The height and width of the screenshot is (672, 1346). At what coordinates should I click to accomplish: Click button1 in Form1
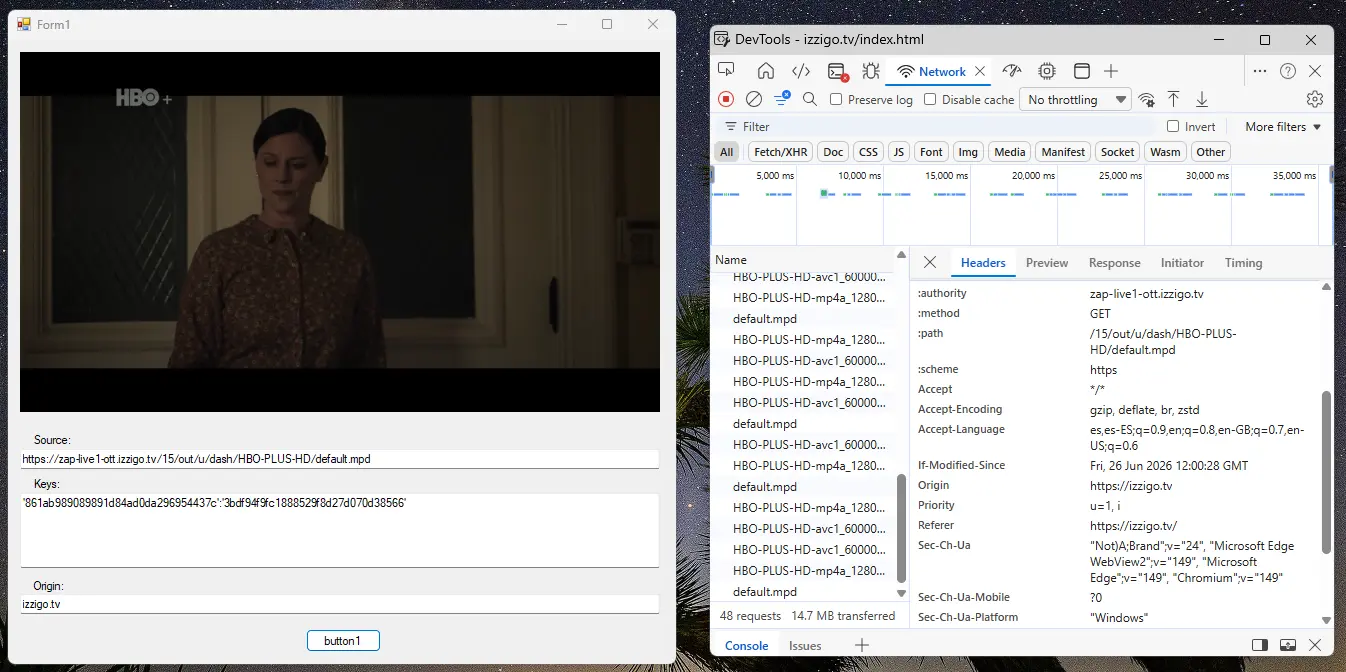(342, 640)
